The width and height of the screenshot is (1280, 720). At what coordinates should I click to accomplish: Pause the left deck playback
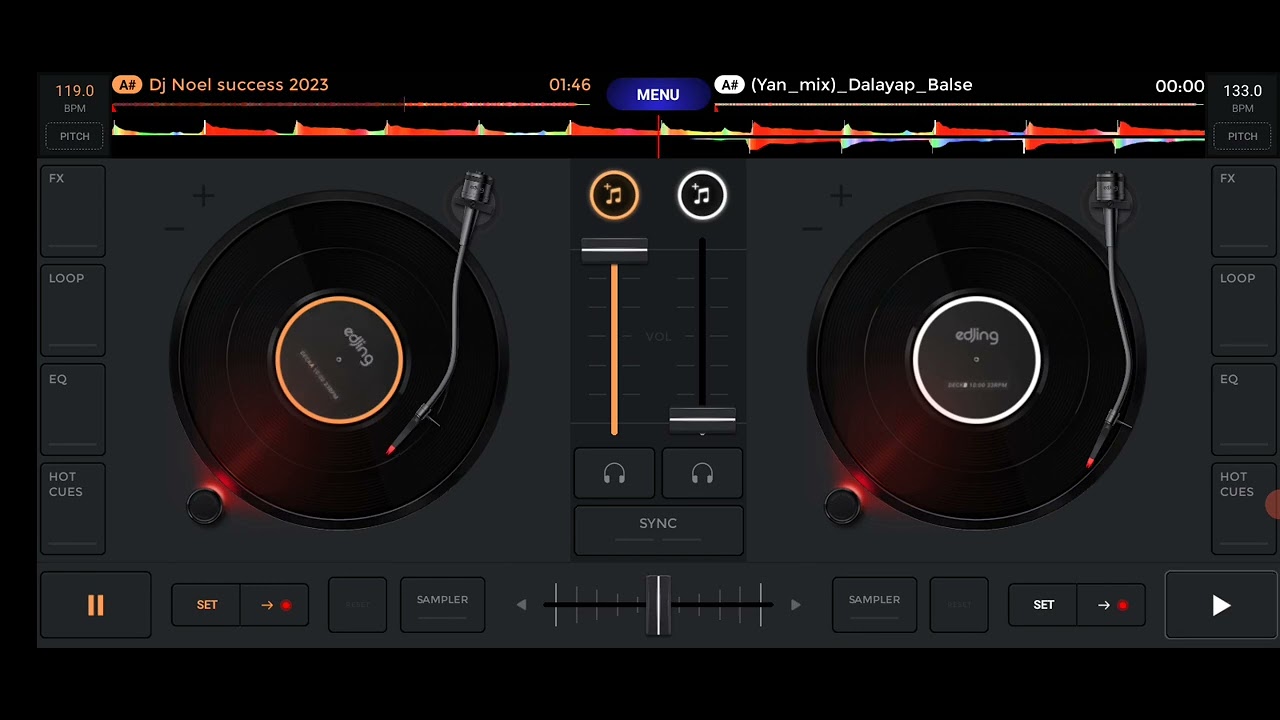click(x=95, y=605)
